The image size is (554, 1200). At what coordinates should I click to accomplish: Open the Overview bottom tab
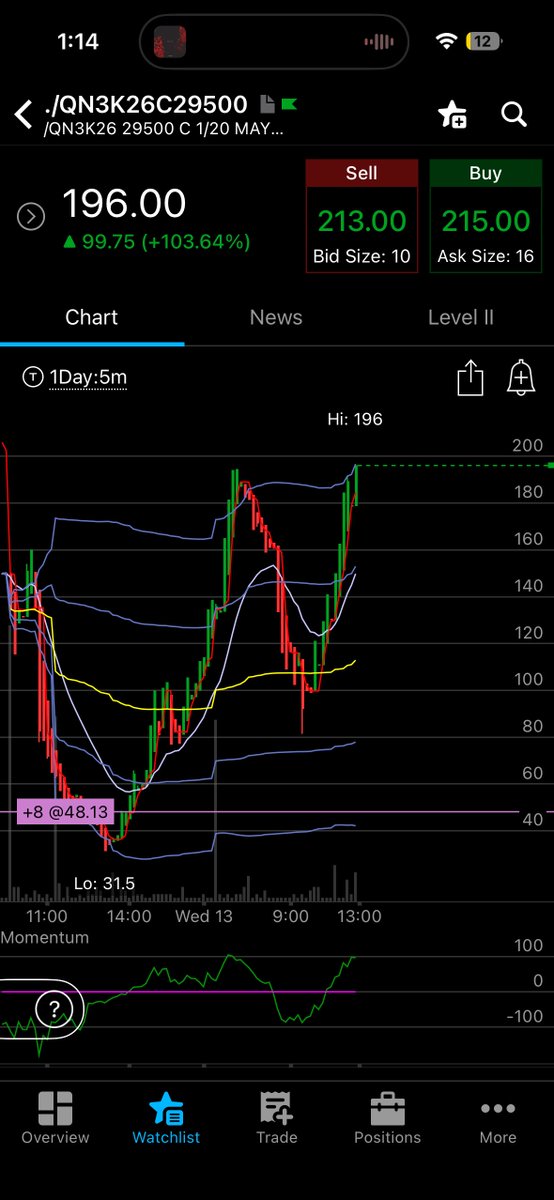point(55,1117)
